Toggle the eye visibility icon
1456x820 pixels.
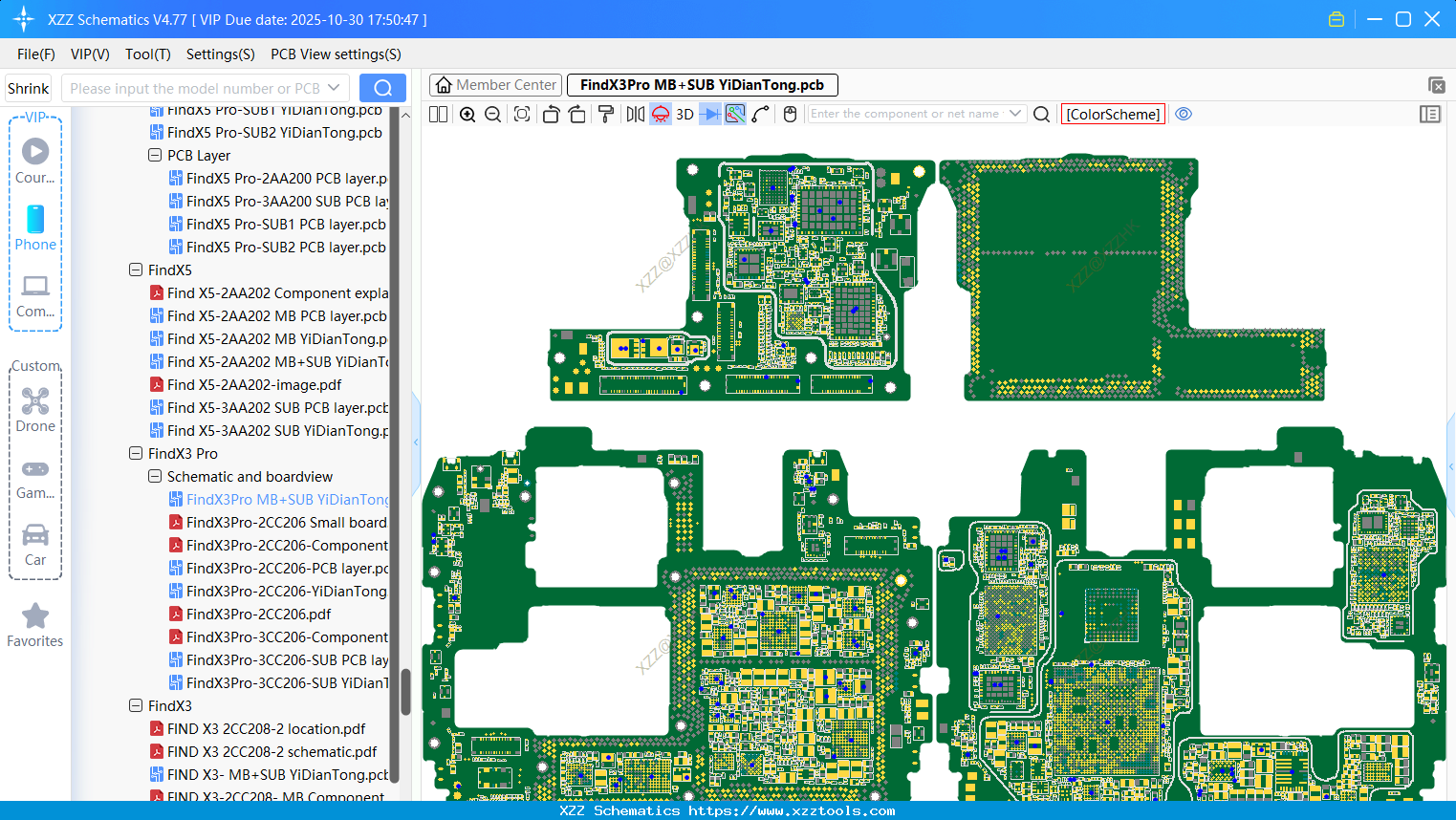(1184, 114)
